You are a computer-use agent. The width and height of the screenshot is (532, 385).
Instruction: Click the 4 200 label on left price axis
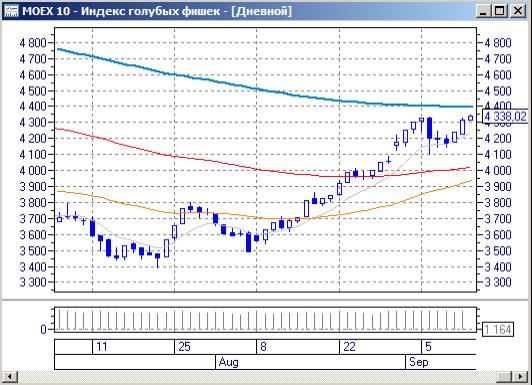pos(33,138)
